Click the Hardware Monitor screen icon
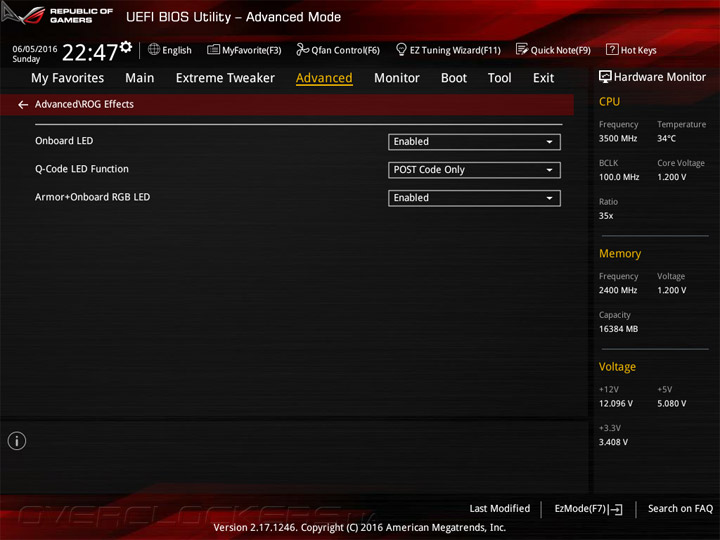 point(605,77)
